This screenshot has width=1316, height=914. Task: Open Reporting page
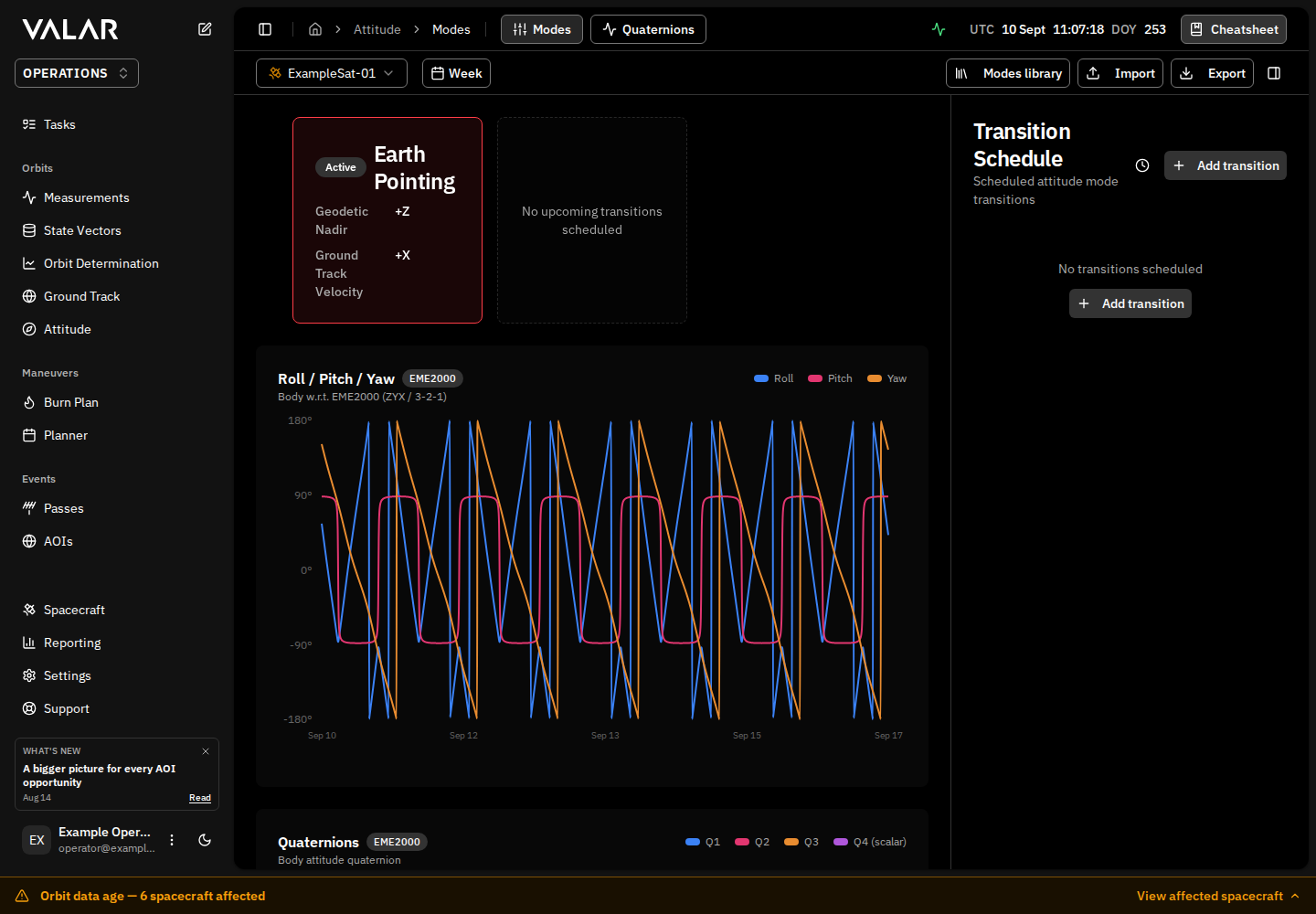[x=117, y=643]
